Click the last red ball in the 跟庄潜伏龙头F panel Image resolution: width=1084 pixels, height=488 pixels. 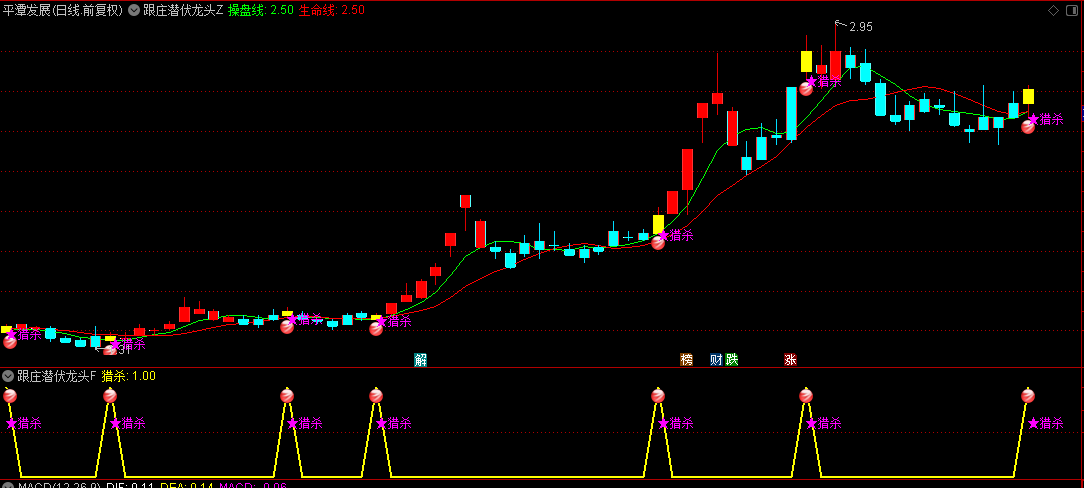pos(1028,395)
